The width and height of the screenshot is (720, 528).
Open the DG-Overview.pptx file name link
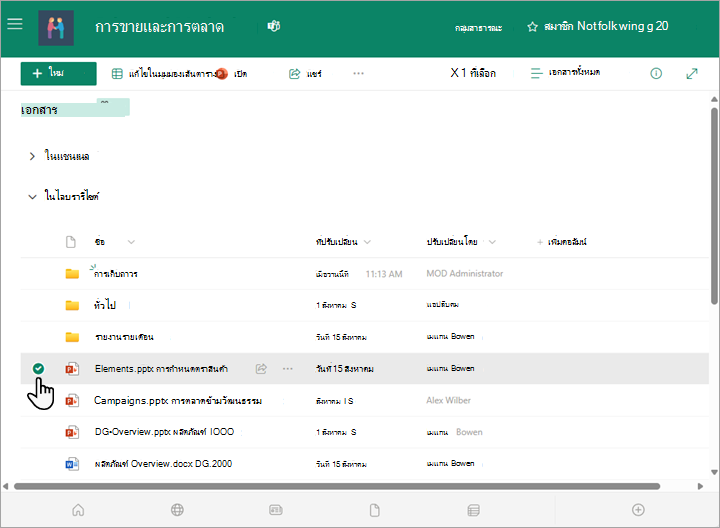pos(164,432)
